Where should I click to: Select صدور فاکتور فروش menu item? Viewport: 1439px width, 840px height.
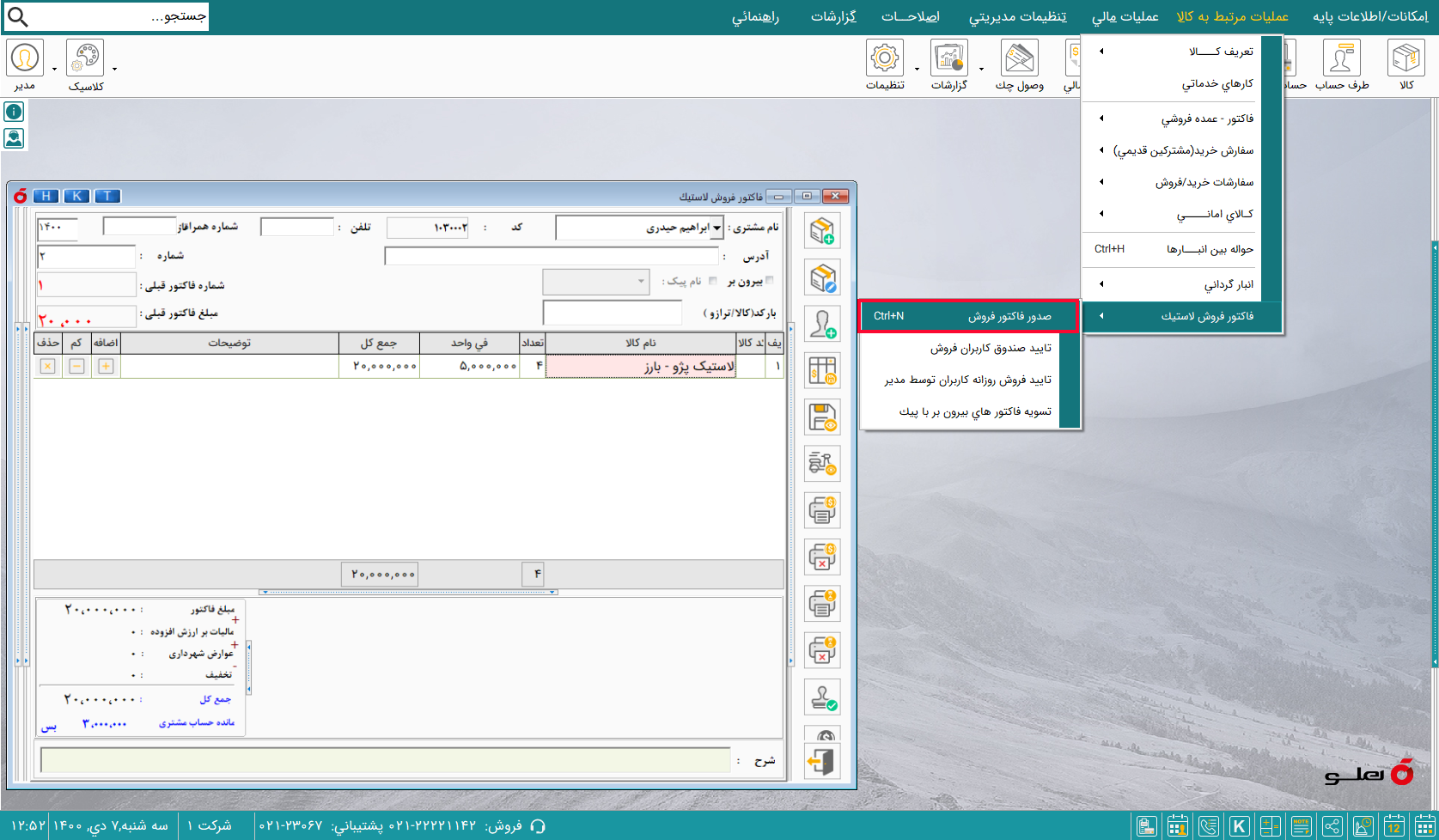(x=969, y=316)
